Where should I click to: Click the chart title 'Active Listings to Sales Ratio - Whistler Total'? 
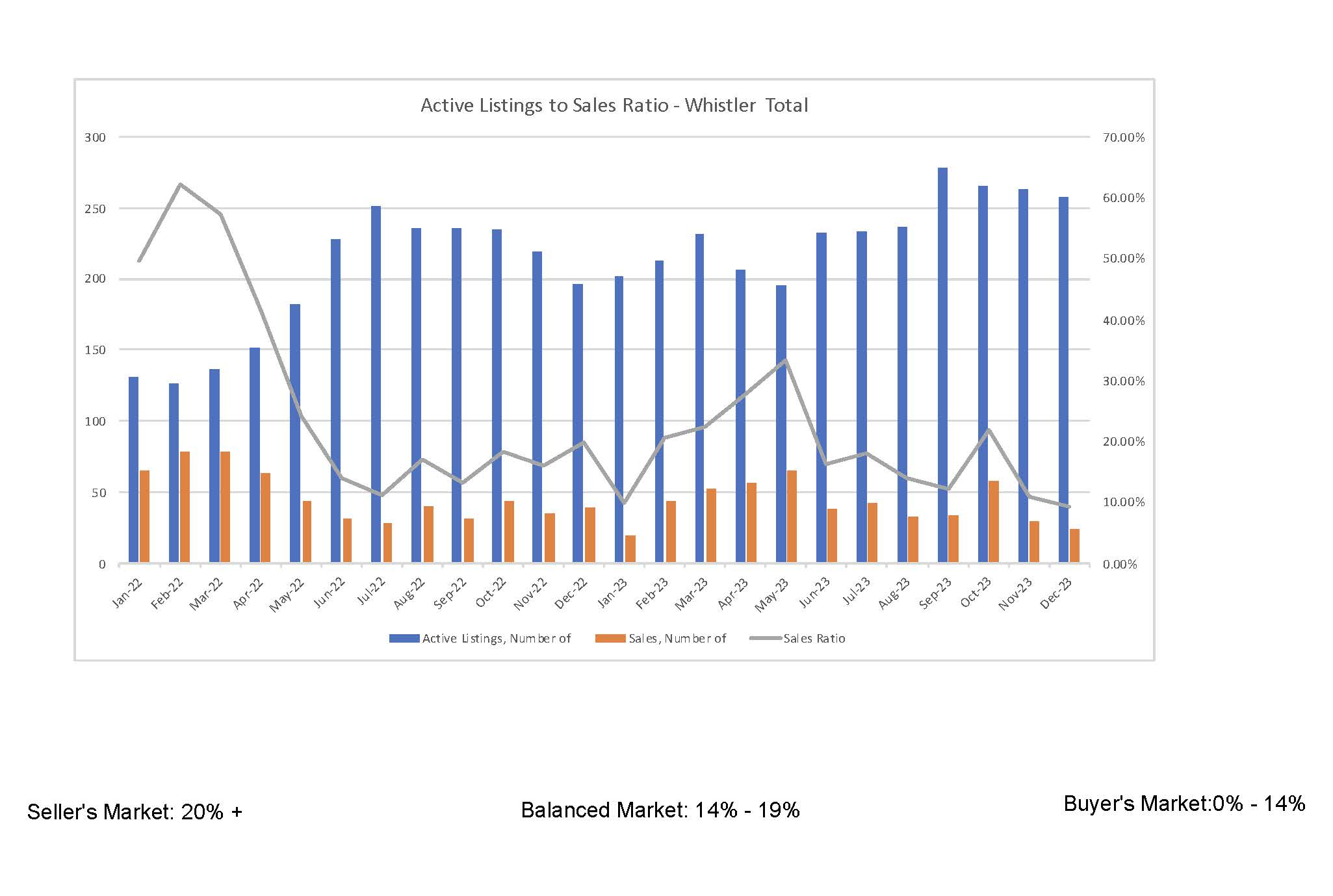(x=614, y=105)
